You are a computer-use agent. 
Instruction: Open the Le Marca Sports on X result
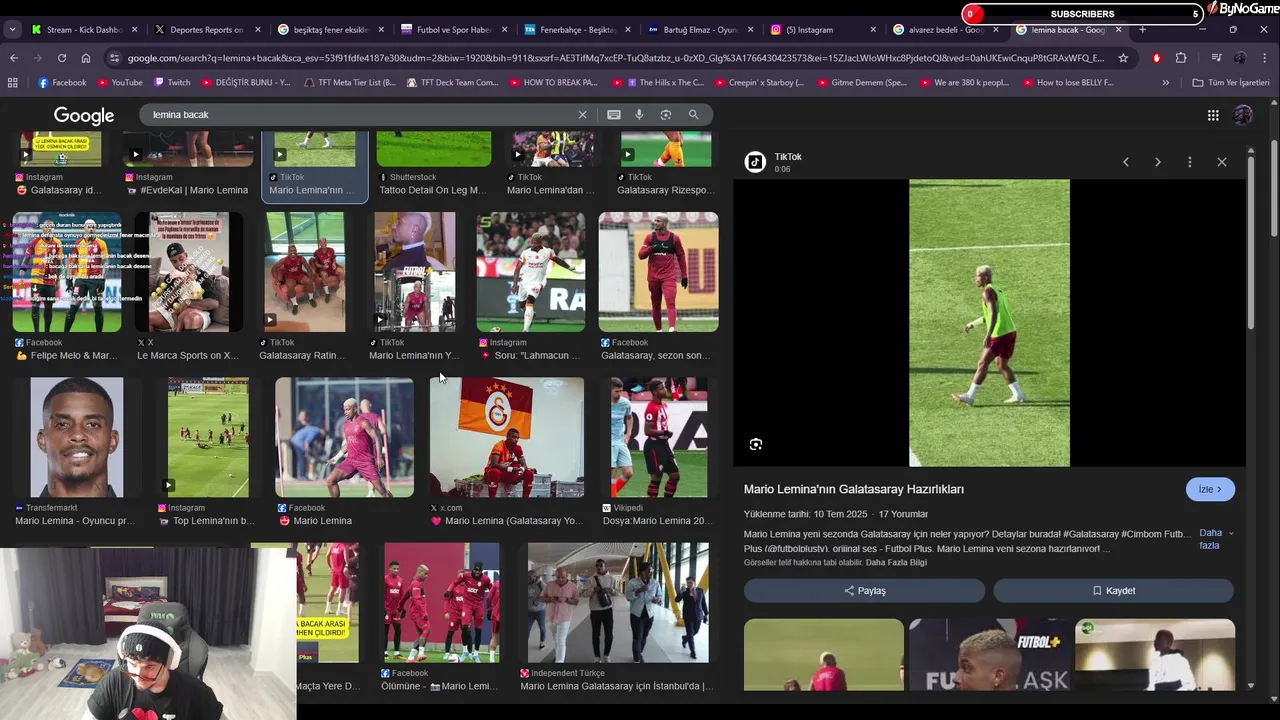coord(189,272)
